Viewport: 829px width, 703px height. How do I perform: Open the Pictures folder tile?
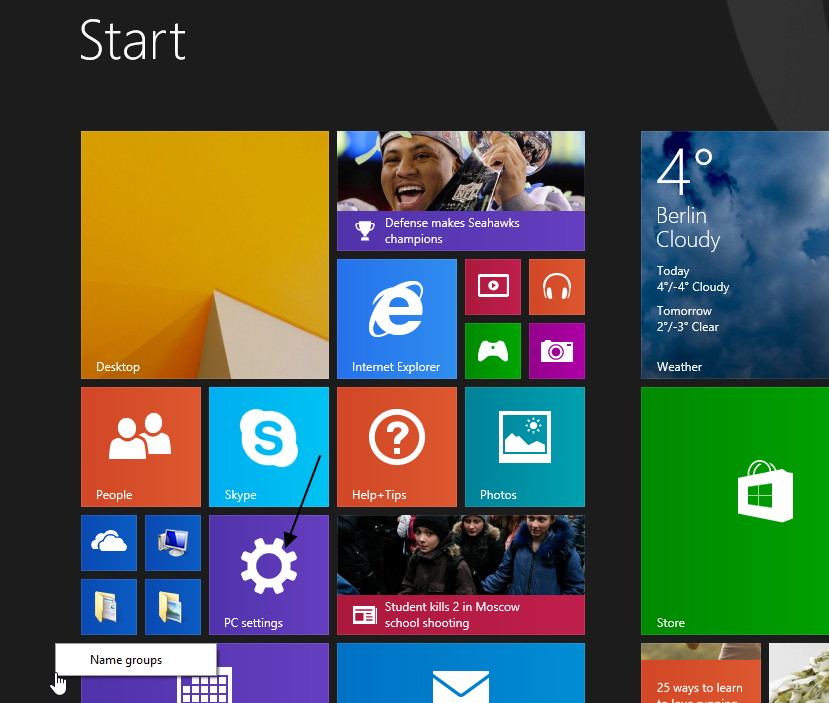click(173, 607)
